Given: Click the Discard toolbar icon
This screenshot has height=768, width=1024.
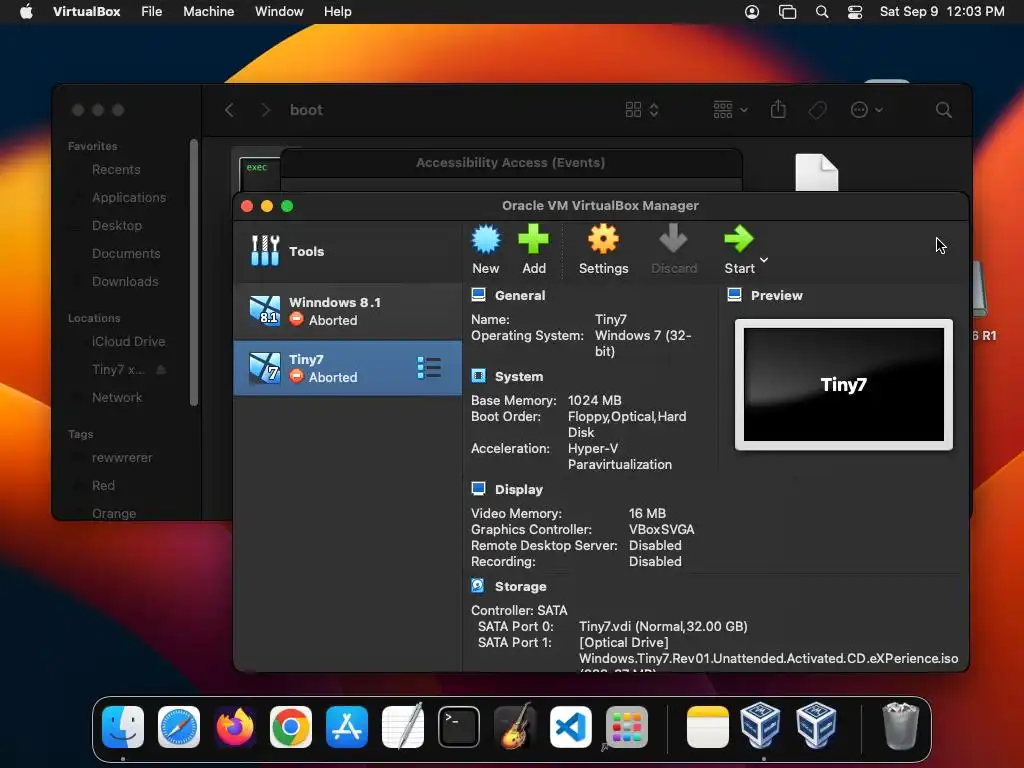Looking at the screenshot, I should [673, 240].
